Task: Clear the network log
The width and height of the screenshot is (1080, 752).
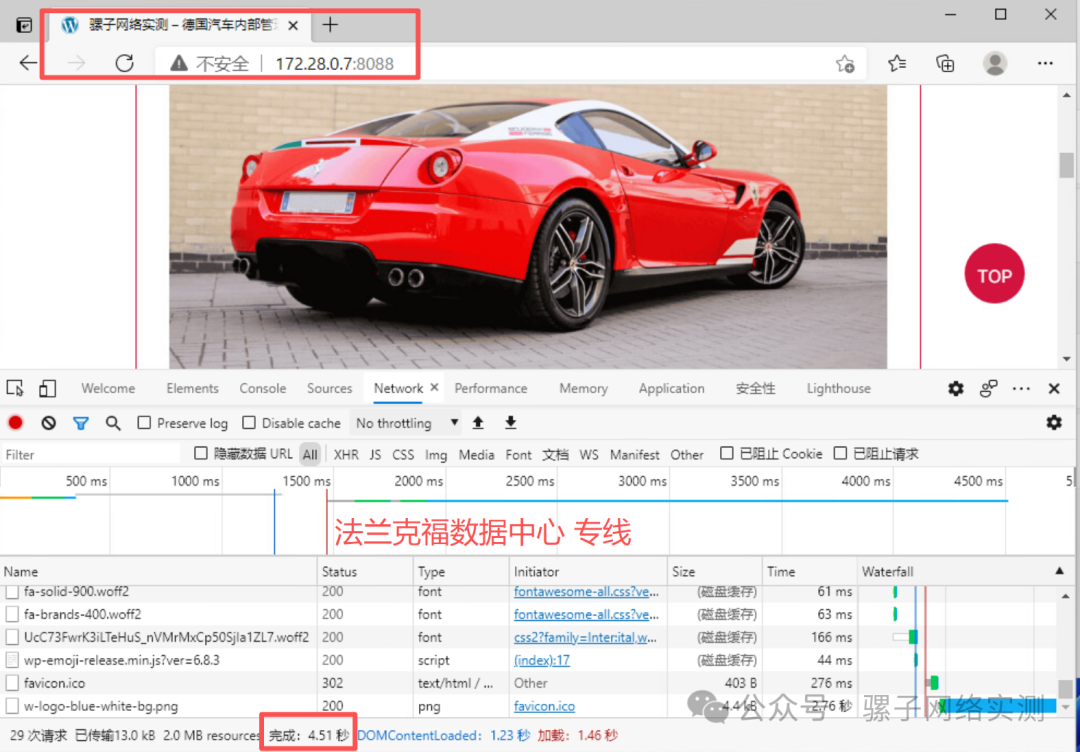Action: (48, 423)
